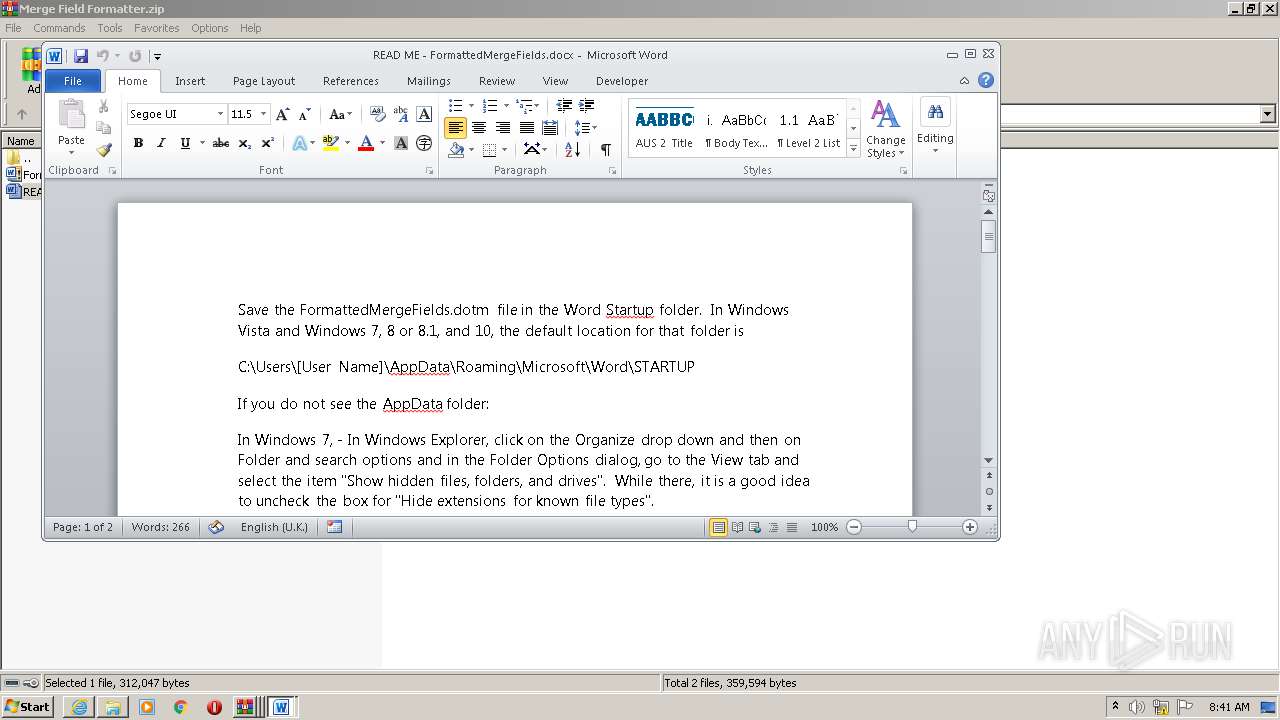The width and height of the screenshot is (1280, 720).
Task: Open the File tab
Action: click(73, 81)
